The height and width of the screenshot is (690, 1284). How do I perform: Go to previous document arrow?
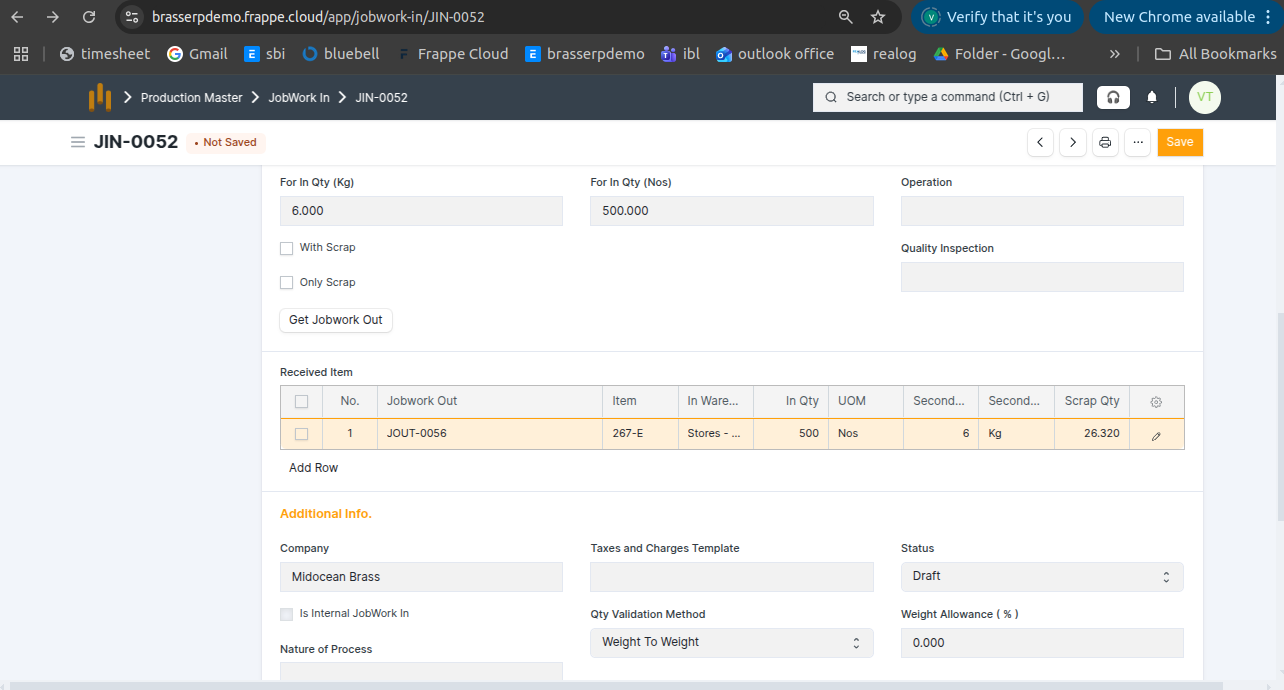pos(1041,143)
